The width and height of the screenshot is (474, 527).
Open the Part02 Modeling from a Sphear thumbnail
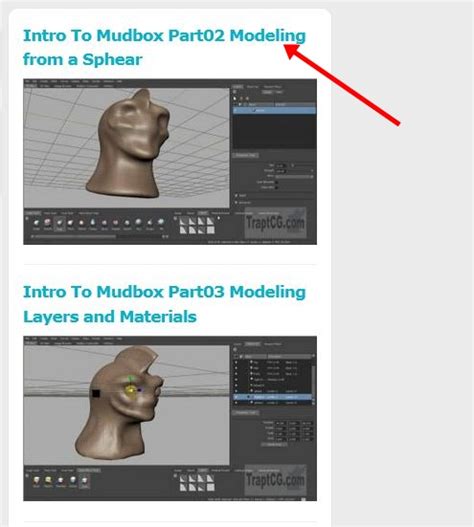(170, 162)
